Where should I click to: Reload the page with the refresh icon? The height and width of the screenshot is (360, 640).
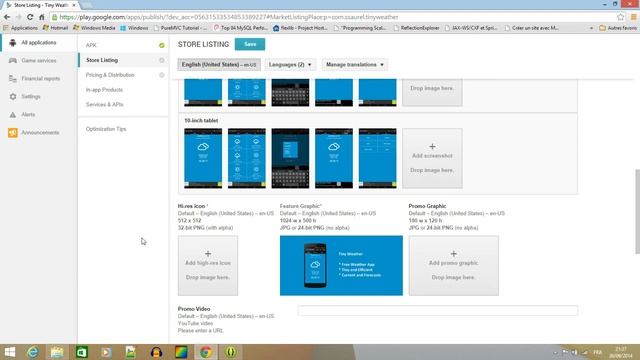(x=30, y=17)
